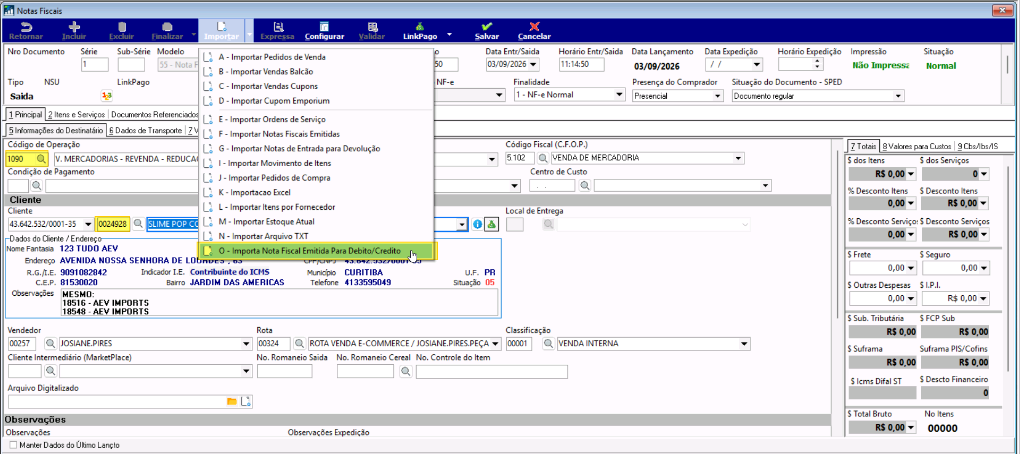Open the Configurar toolbar icon
The image size is (1020, 454).
[324, 27]
